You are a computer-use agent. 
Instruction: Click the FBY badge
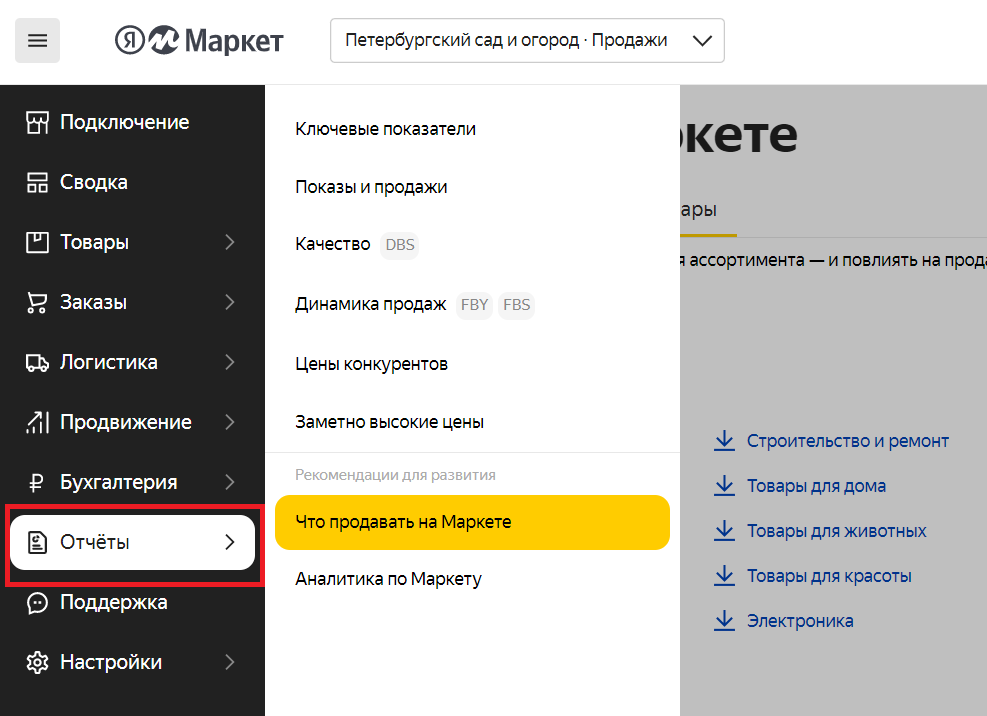point(474,305)
